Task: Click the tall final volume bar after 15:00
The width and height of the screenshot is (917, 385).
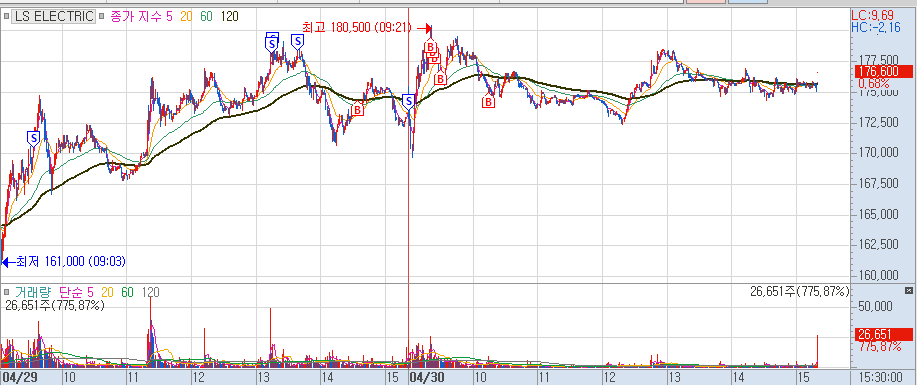Action: (817, 351)
